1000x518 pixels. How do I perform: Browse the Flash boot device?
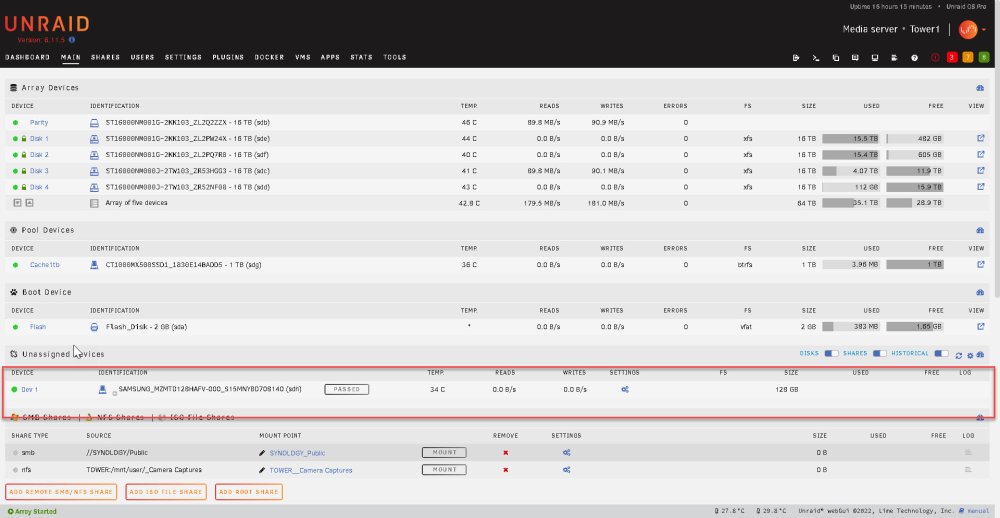(x=980, y=326)
